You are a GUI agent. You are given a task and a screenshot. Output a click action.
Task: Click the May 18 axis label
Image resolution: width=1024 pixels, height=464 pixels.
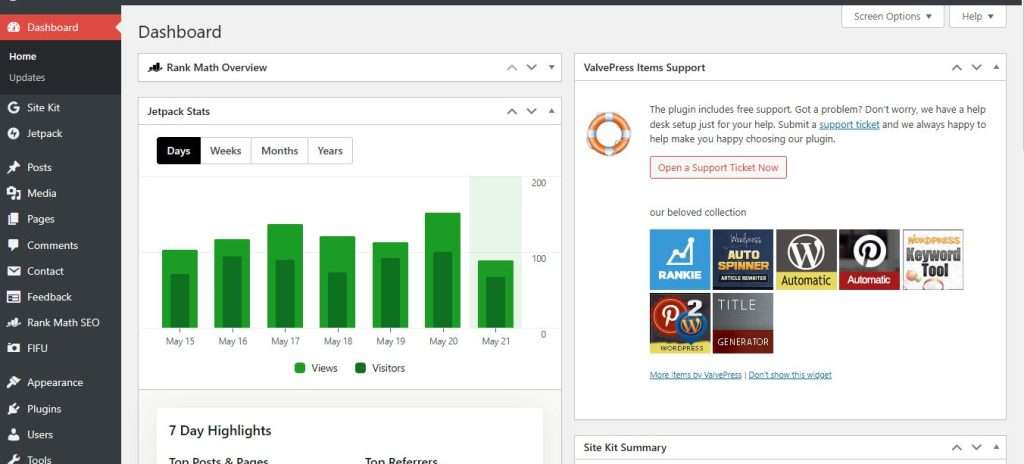338,341
